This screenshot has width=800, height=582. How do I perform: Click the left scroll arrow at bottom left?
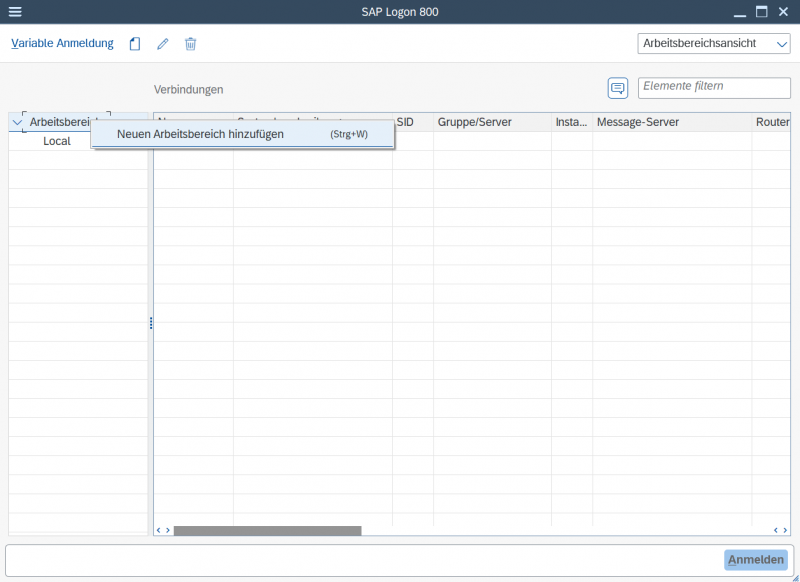pos(158,530)
